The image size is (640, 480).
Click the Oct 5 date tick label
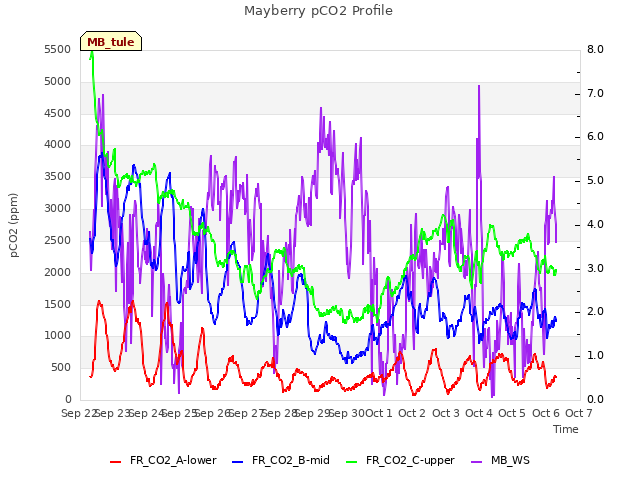[x=512, y=413]
